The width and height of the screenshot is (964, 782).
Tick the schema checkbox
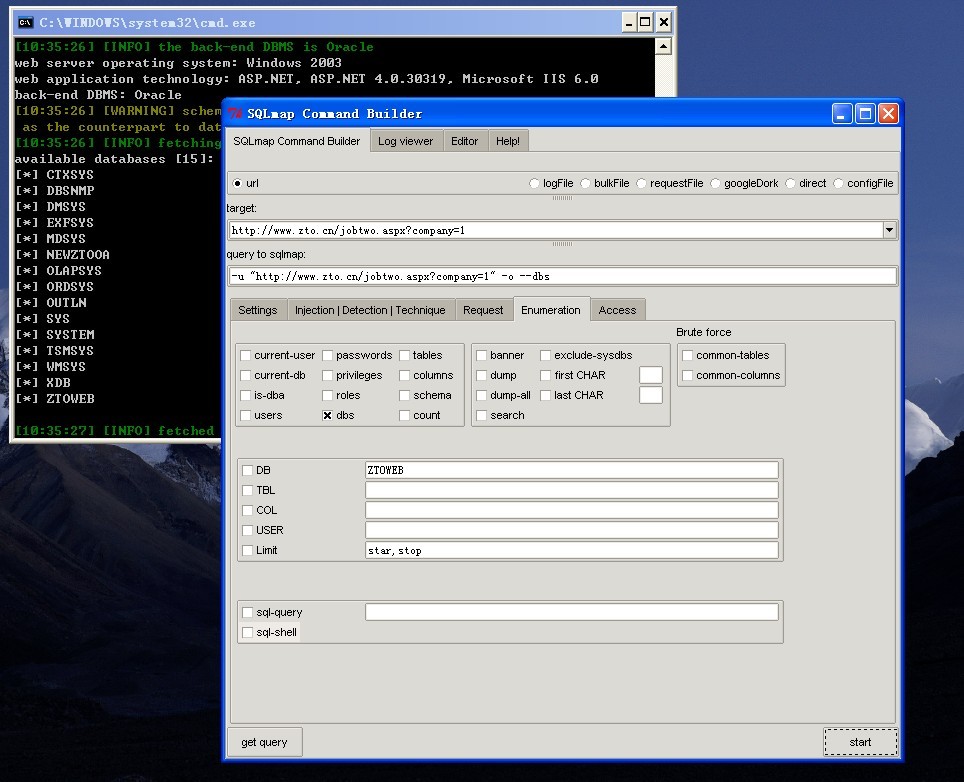pyautogui.click(x=405, y=395)
